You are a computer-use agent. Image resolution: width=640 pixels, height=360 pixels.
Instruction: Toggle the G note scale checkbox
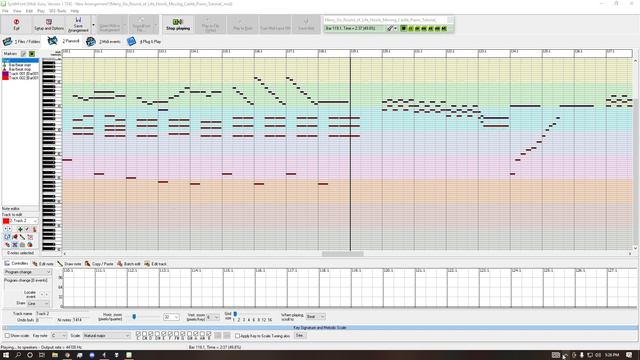(183, 334)
